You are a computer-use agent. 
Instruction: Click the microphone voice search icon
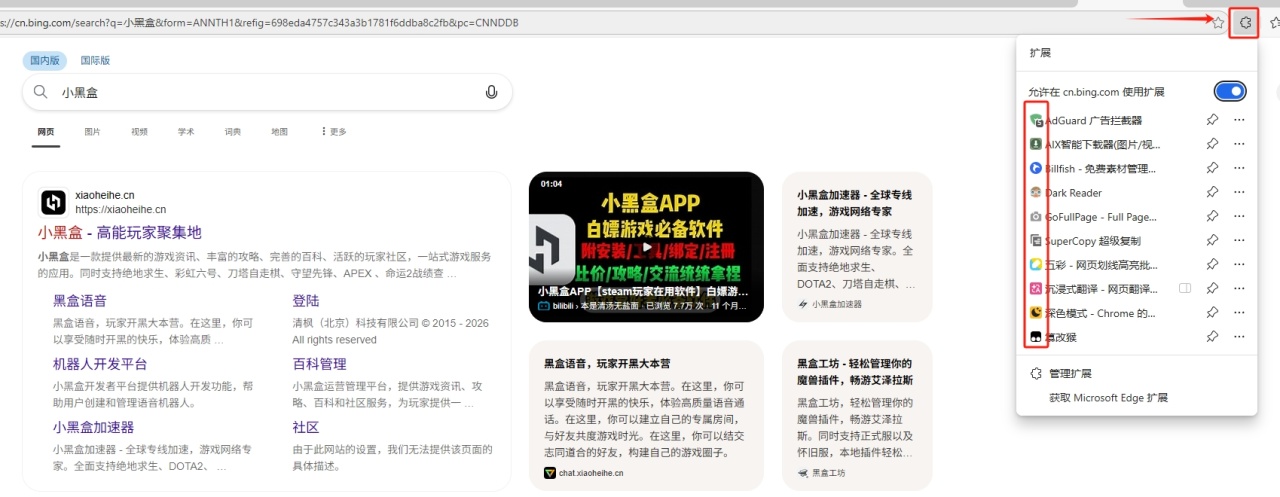click(491, 92)
